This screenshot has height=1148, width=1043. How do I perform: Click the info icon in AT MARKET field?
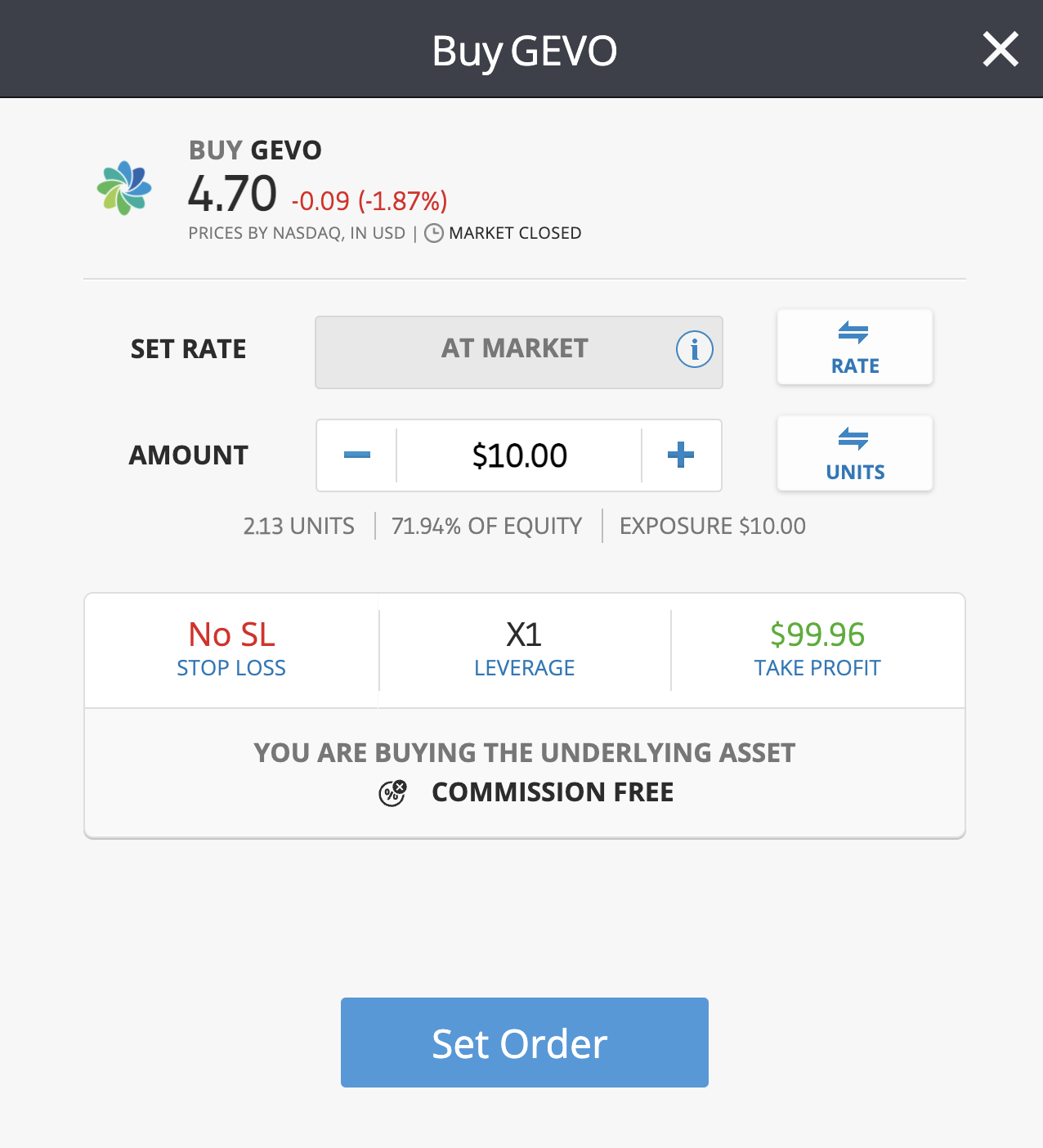tap(694, 349)
